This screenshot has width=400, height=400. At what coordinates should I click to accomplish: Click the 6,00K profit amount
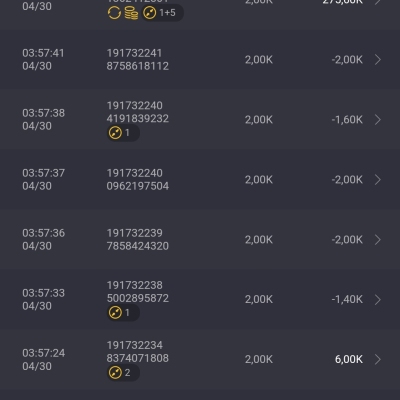pos(349,359)
